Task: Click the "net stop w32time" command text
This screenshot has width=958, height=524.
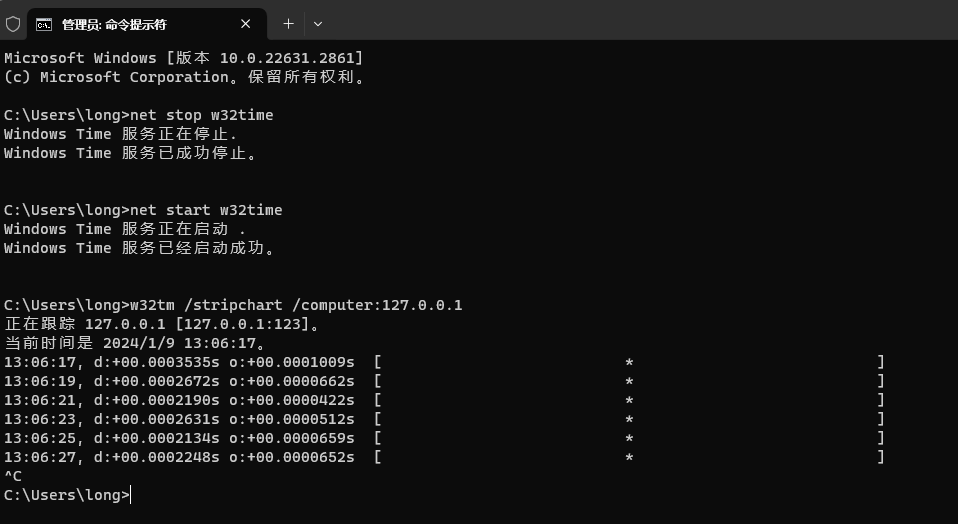Action: point(201,115)
